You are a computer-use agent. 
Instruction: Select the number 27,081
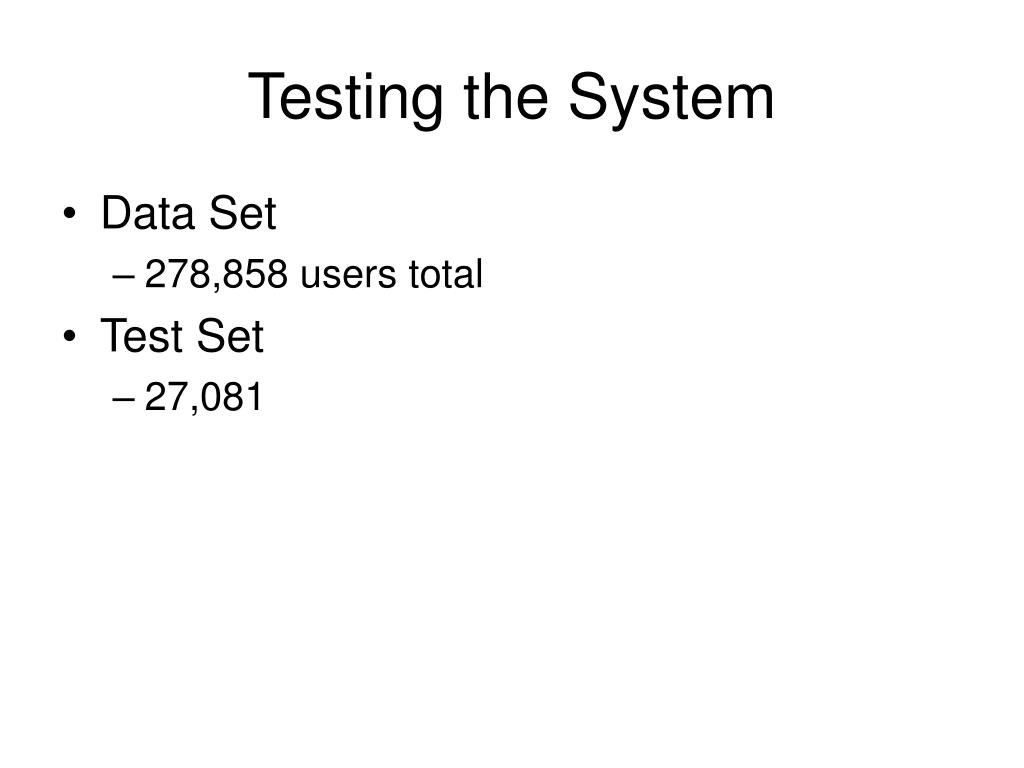coord(203,397)
